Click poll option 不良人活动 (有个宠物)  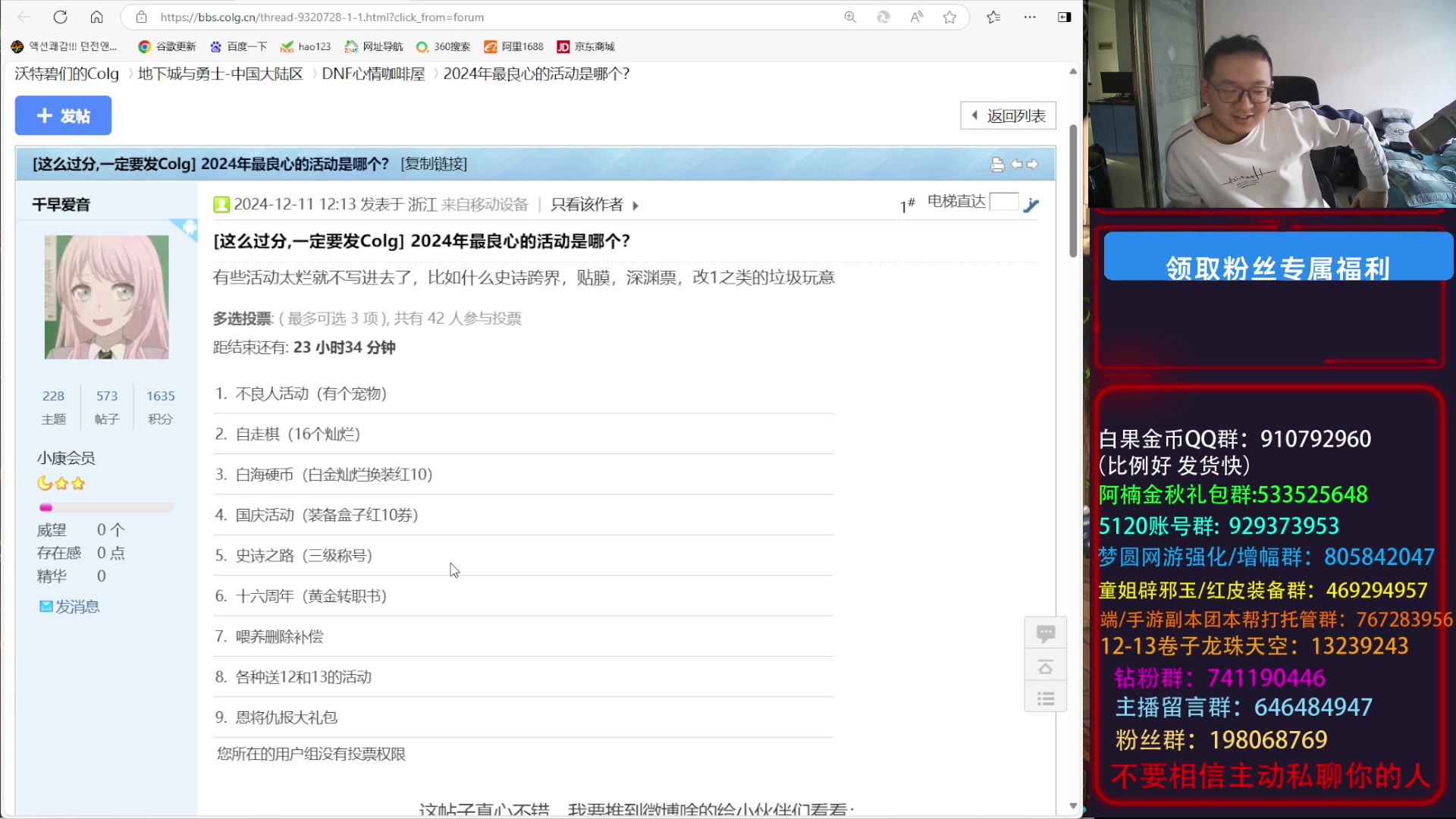pyautogui.click(x=311, y=394)
